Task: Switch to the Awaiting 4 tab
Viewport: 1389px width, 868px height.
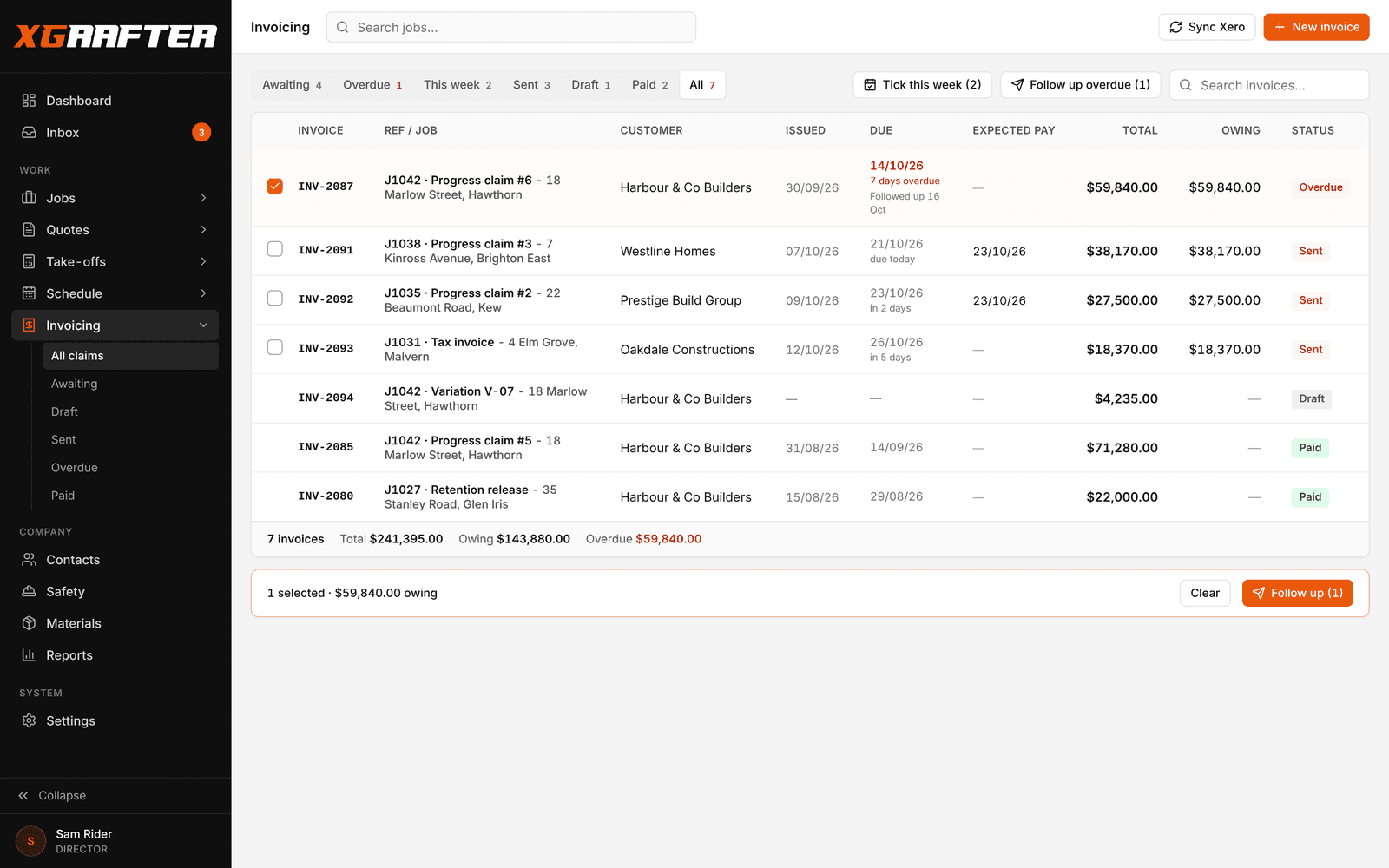Action: pyautogui.click(x=293, y=85)
